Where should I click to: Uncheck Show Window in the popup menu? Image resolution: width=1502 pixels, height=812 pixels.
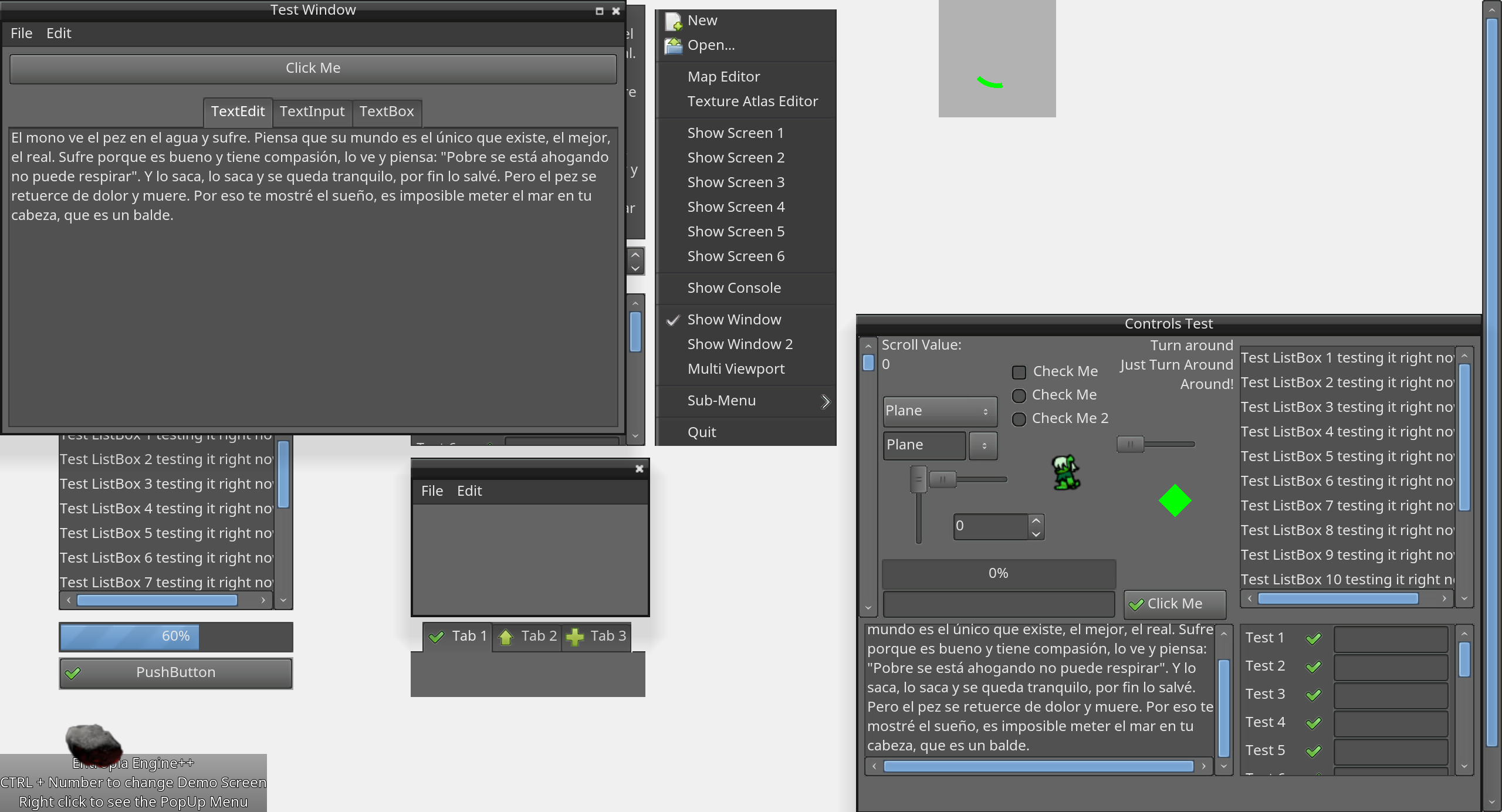735,319
